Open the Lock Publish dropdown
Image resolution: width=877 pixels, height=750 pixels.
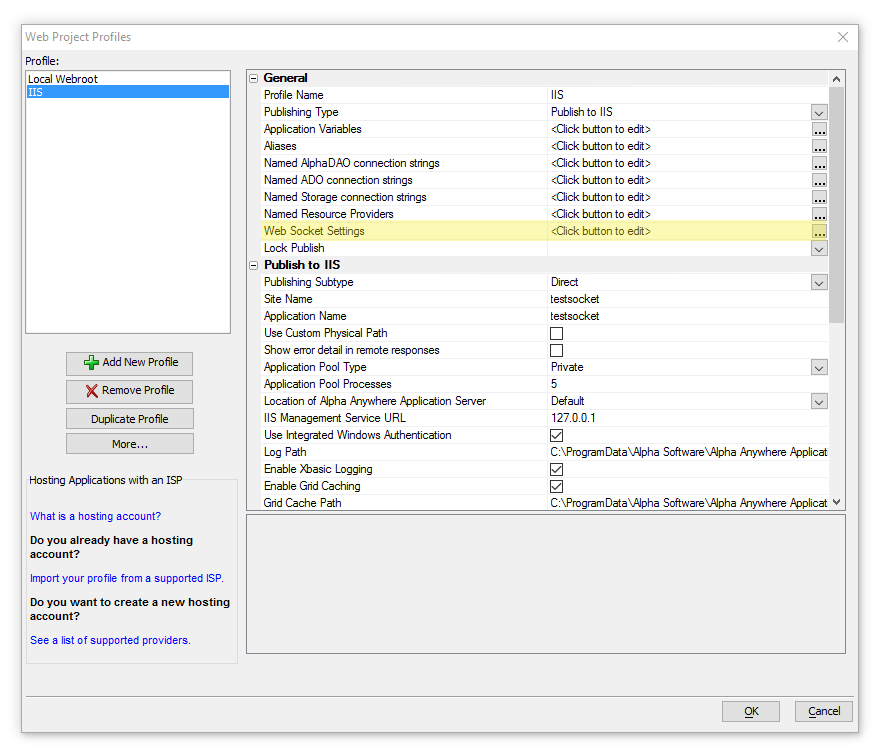(x=819, y=249)
